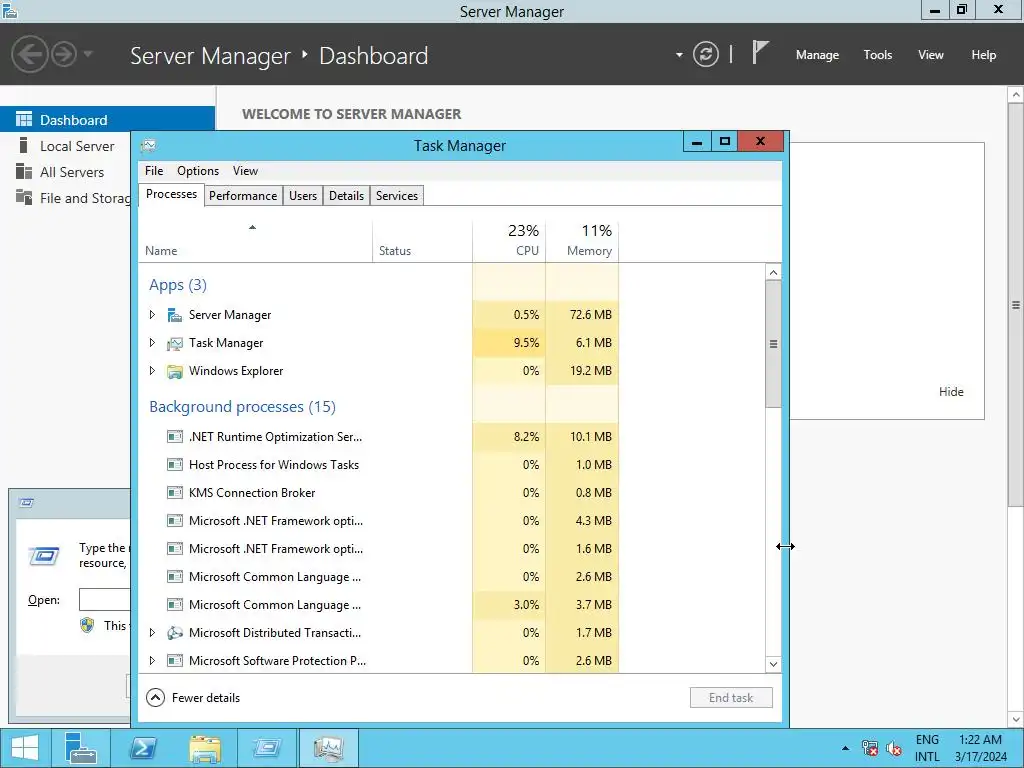Select File and Storage Services icon
This screenshot has width=1024, height=768.
click(x=24, y=197)
